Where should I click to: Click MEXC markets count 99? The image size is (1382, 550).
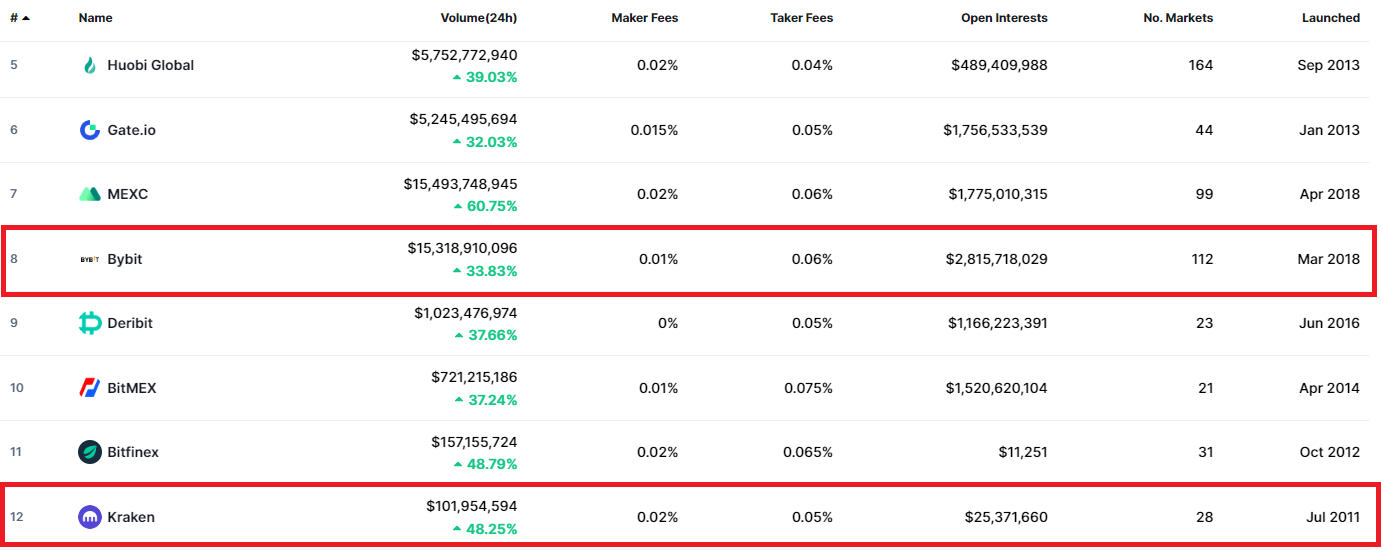coord(1204,194)
